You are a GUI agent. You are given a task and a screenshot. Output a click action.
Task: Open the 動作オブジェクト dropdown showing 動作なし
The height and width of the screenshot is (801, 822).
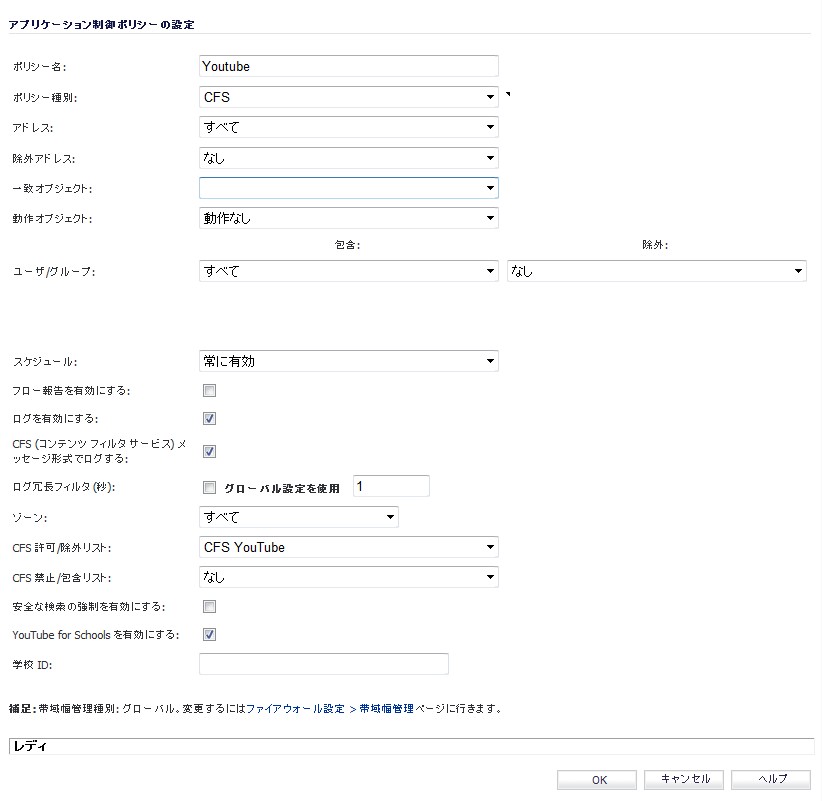click(x=349, y=218)
